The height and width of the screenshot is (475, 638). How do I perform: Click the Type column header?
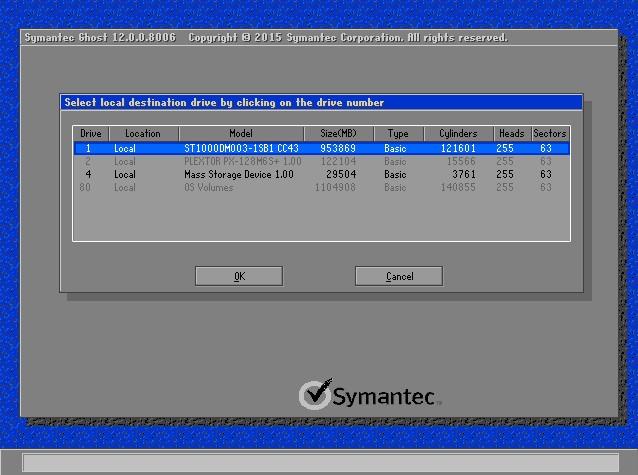tap(398, 134)
